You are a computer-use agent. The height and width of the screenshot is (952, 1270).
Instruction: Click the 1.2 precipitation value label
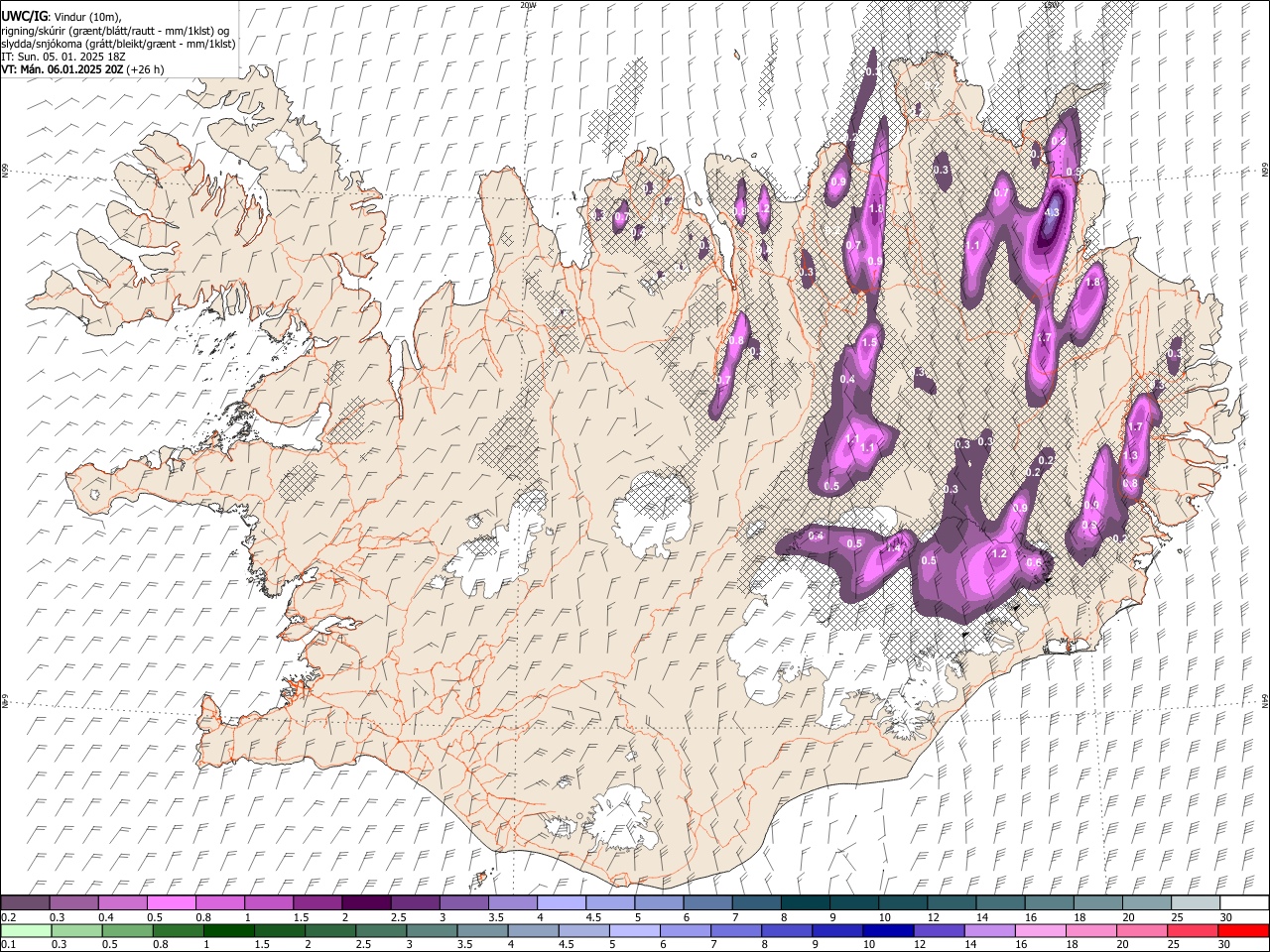999,553
